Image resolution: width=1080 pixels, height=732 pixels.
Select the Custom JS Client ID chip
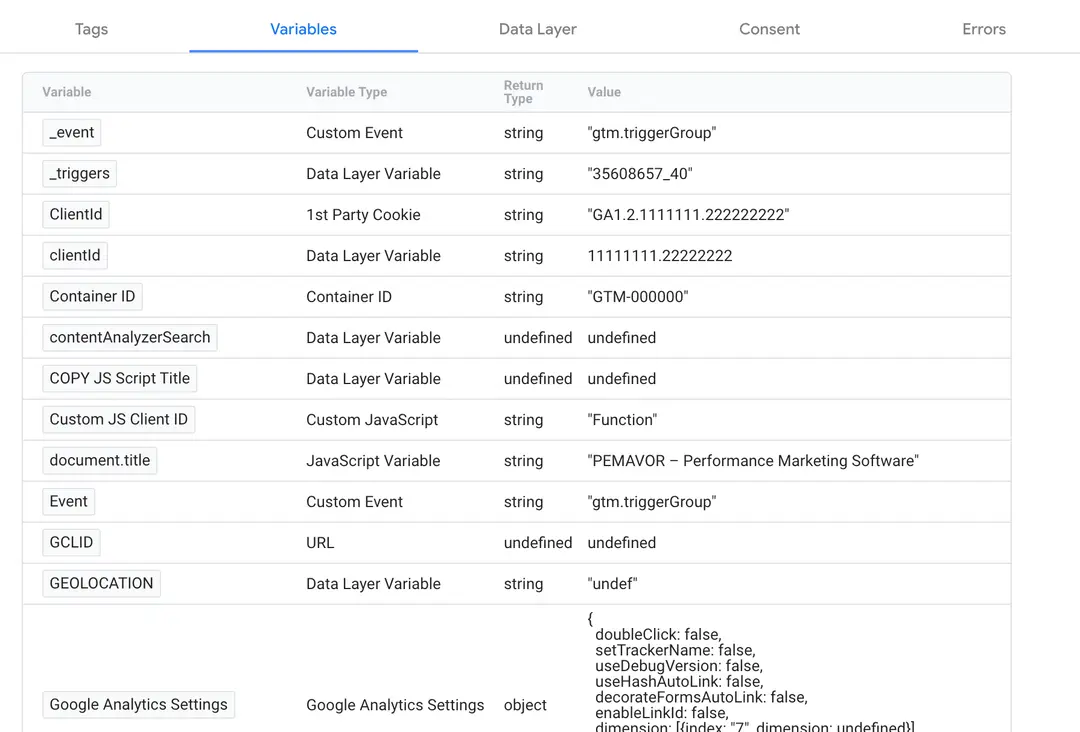(118, 419)
